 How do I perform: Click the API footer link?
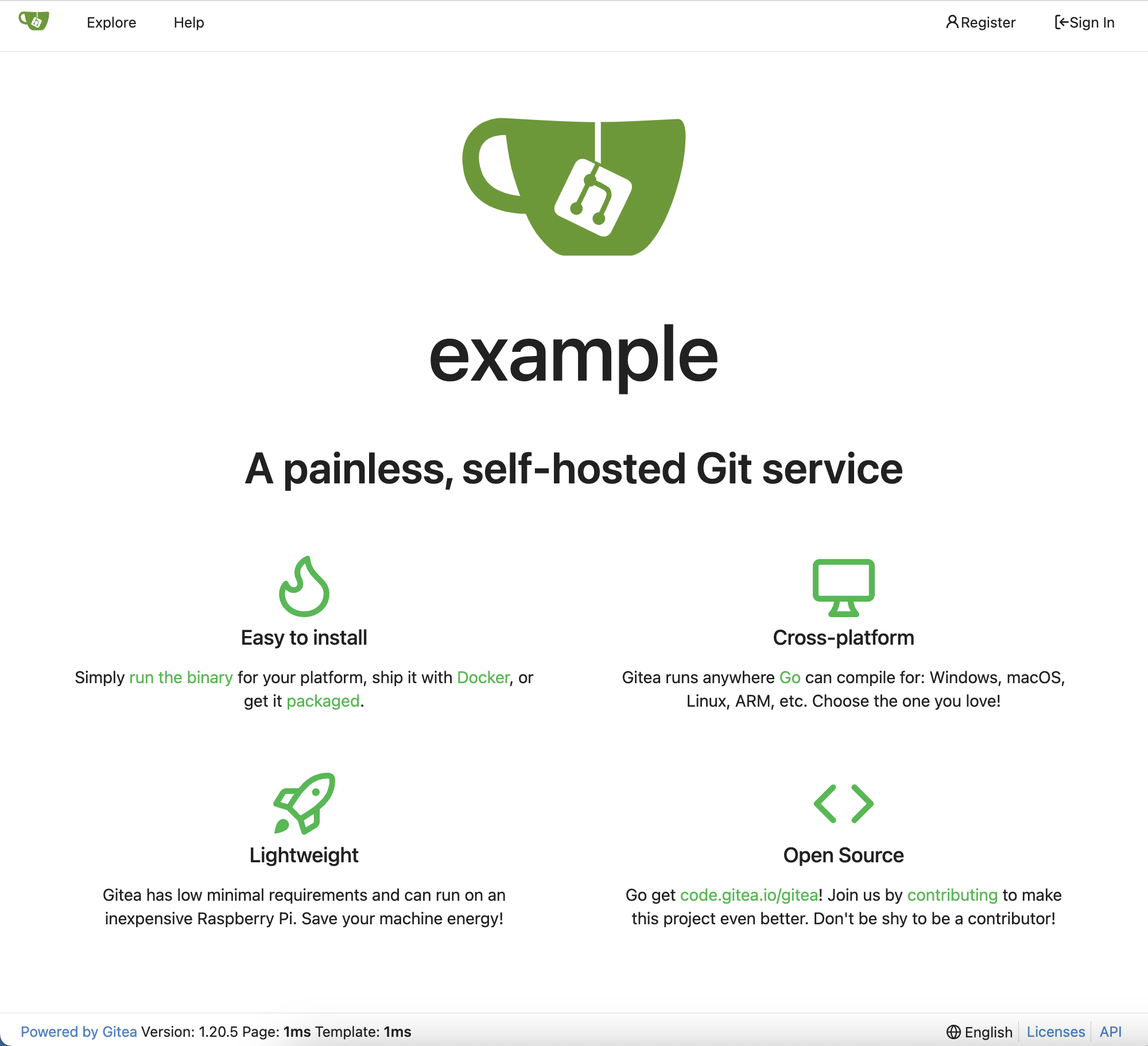click(x=1112, y=1031)
